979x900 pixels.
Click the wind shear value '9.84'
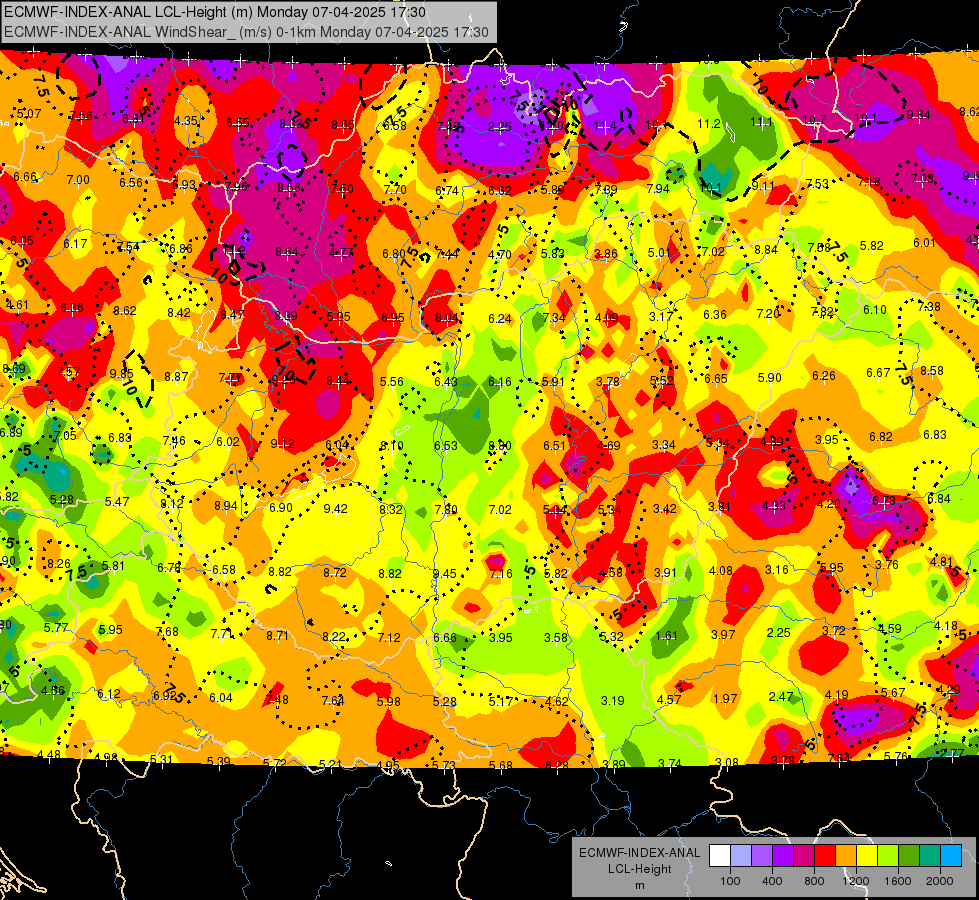pos(918,114)
